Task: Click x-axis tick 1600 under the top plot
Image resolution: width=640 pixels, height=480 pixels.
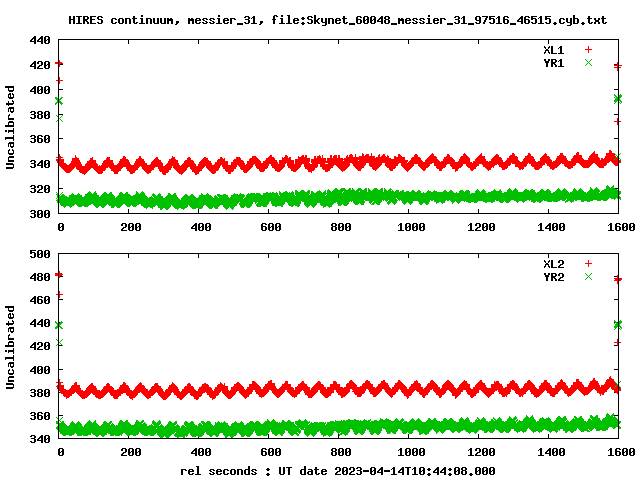Action: pyautogui.click(x=621, y=227)
